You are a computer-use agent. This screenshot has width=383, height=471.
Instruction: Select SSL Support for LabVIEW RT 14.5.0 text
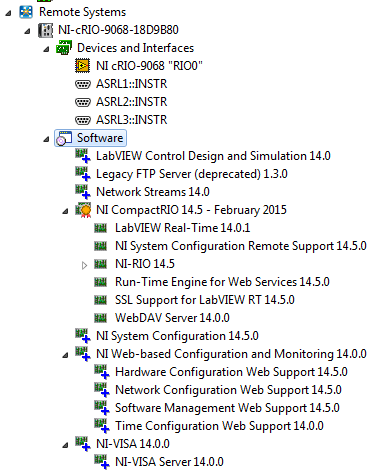coord(205,300)
